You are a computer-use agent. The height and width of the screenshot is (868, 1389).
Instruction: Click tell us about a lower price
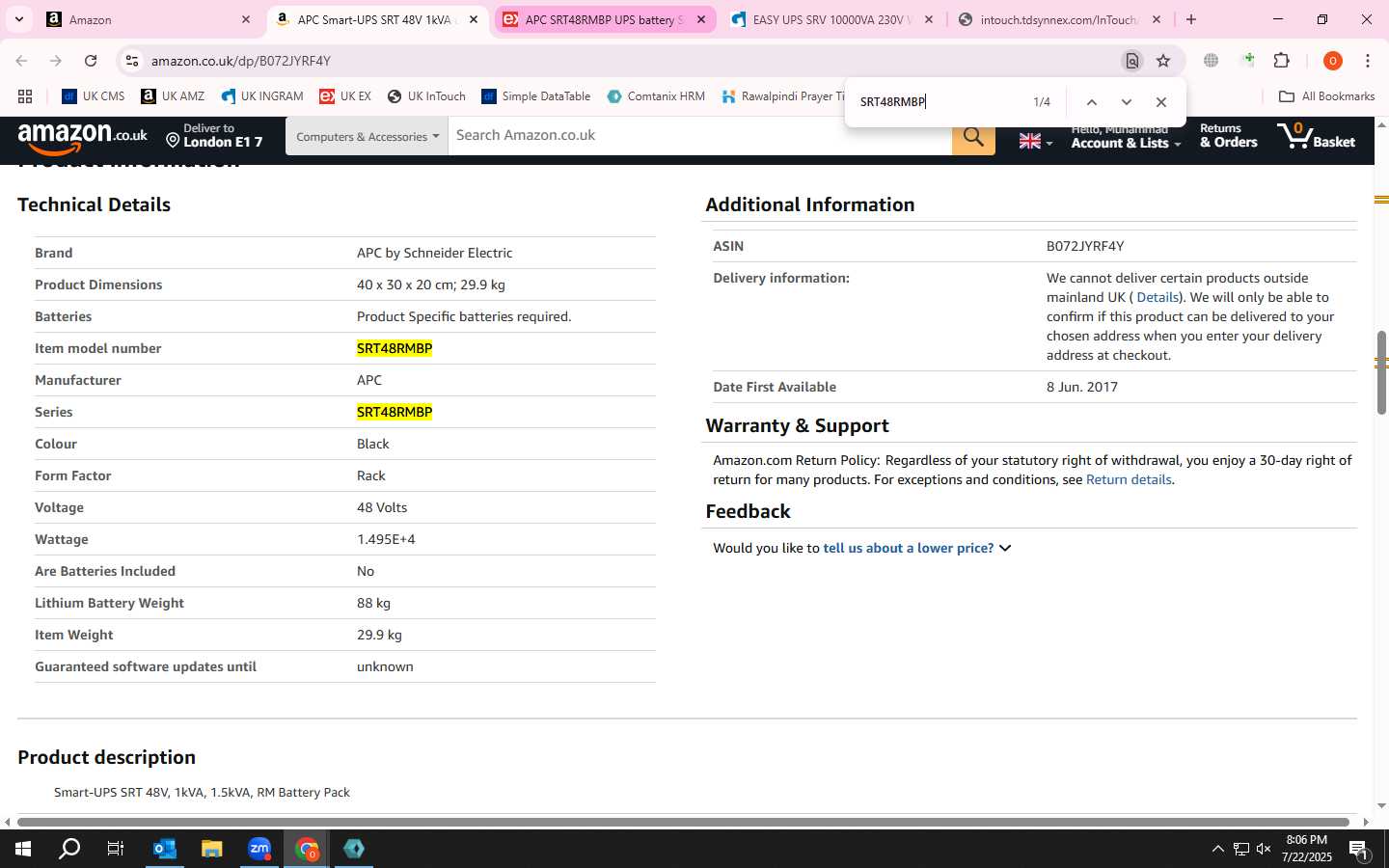[x=908, y=548]
